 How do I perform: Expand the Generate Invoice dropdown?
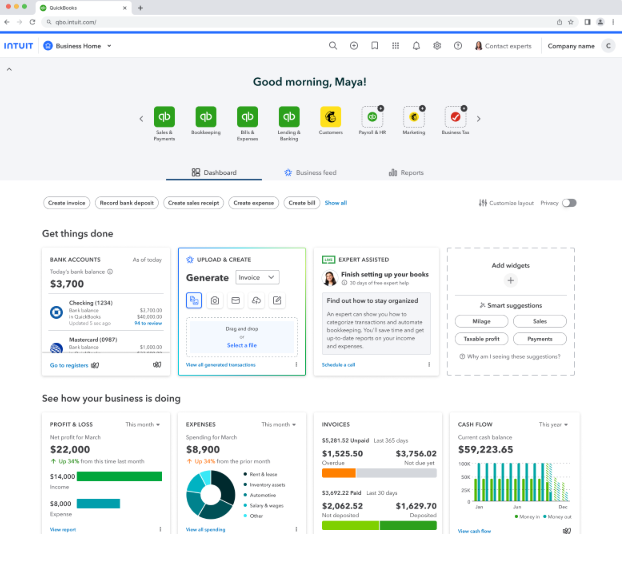tap(257, 277)
